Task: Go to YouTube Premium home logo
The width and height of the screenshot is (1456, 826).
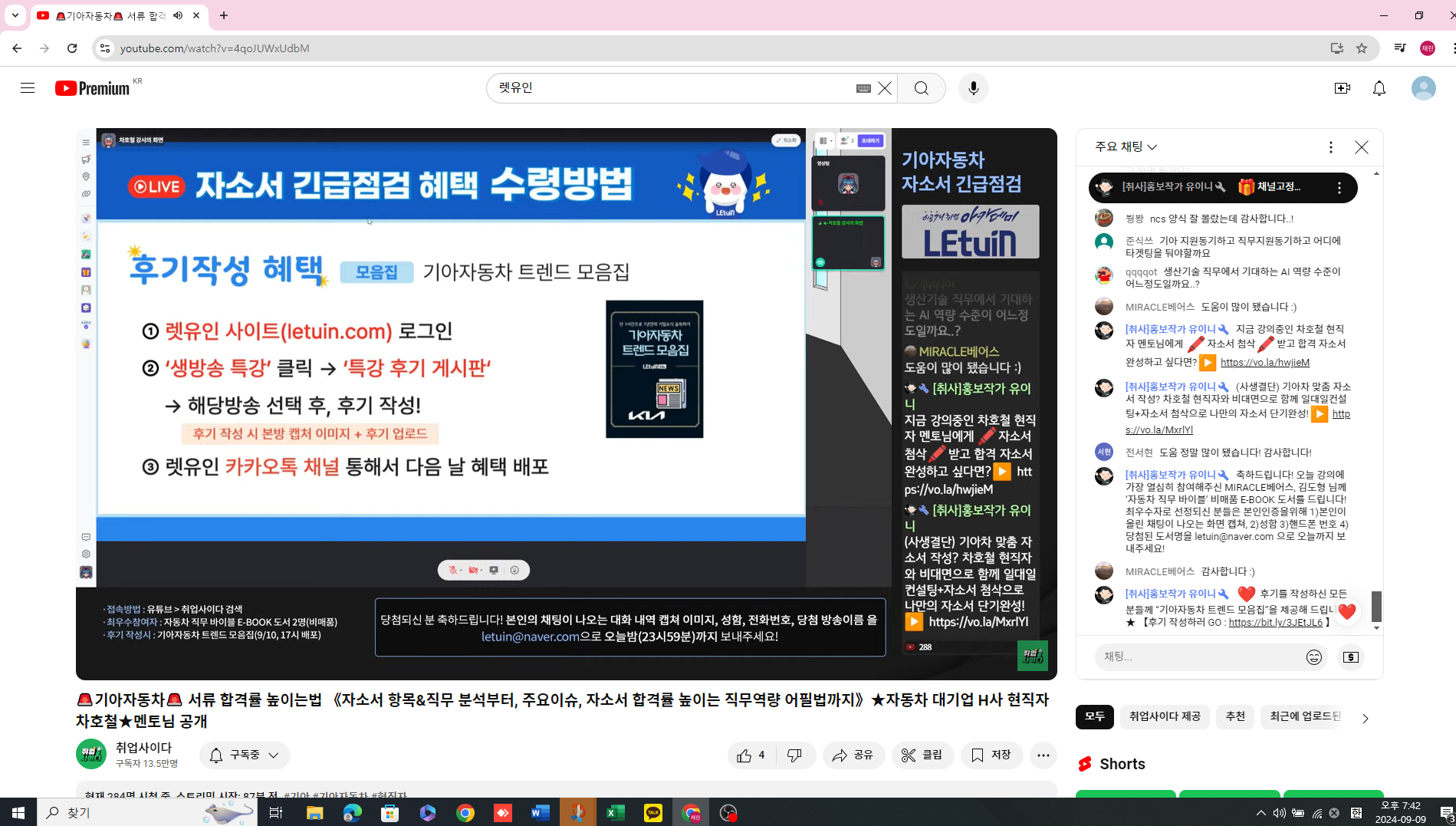Action: click(x=93, y=88)
